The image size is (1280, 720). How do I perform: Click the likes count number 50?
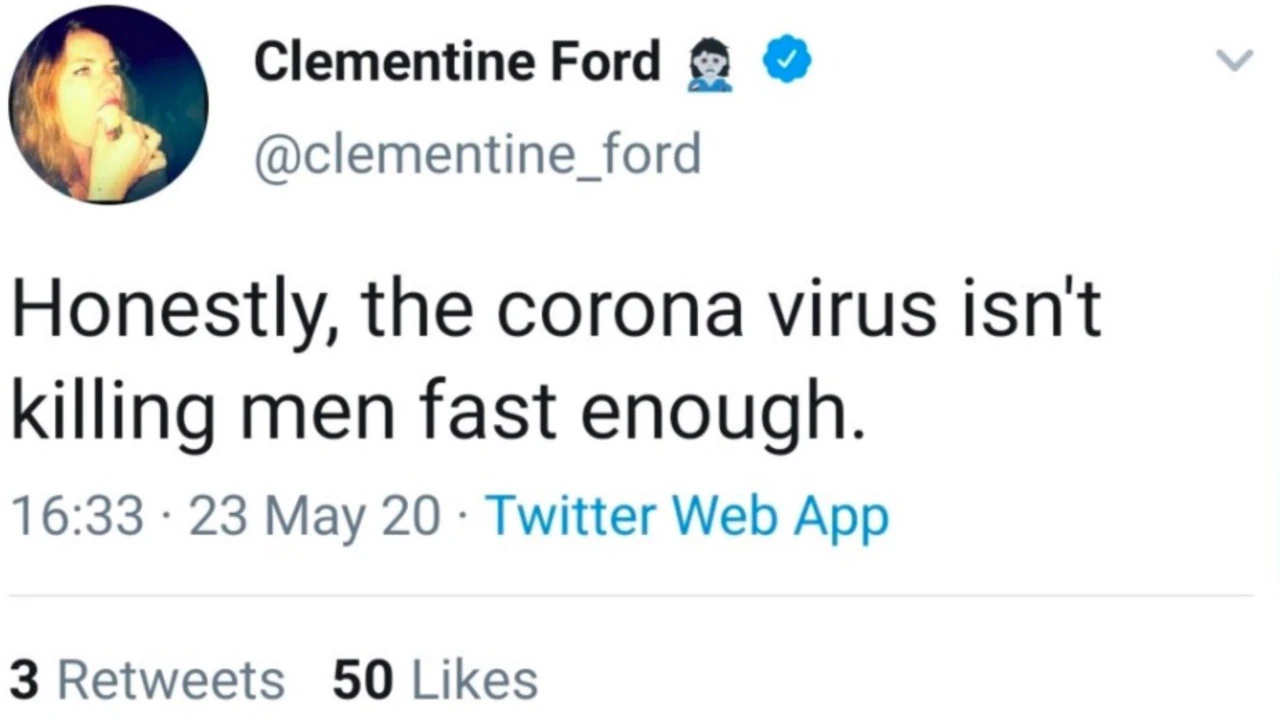coord(361,680)
